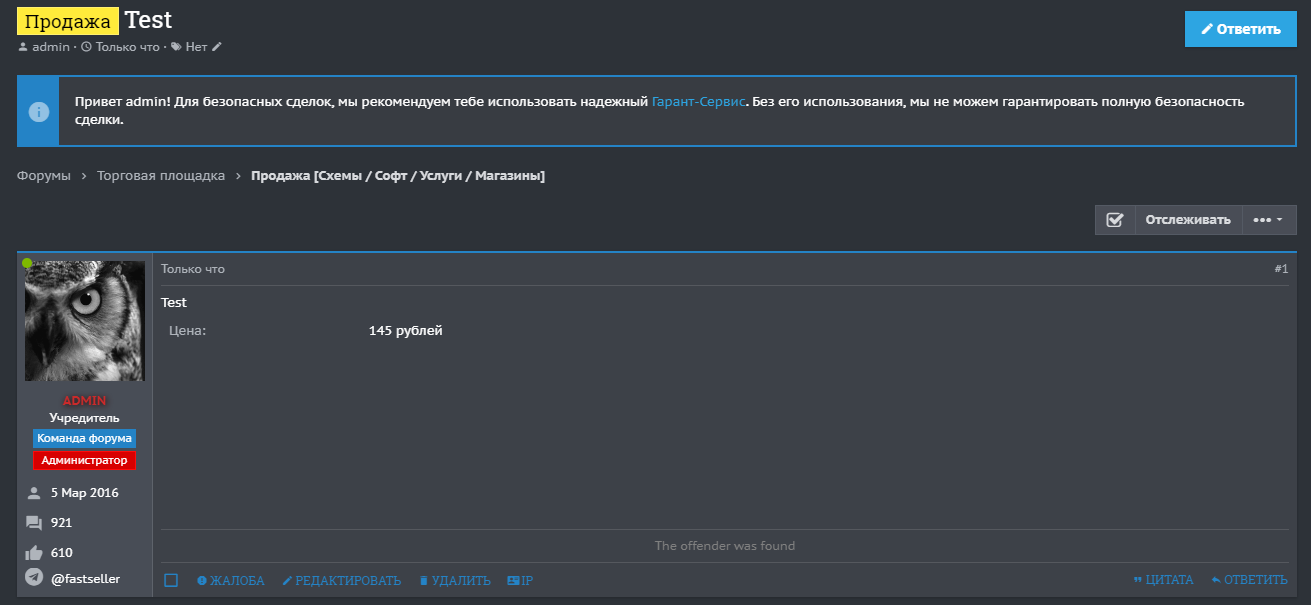Click the messages count speech bubble icon
Screen dimensions: 1311x605
point(34,523)
